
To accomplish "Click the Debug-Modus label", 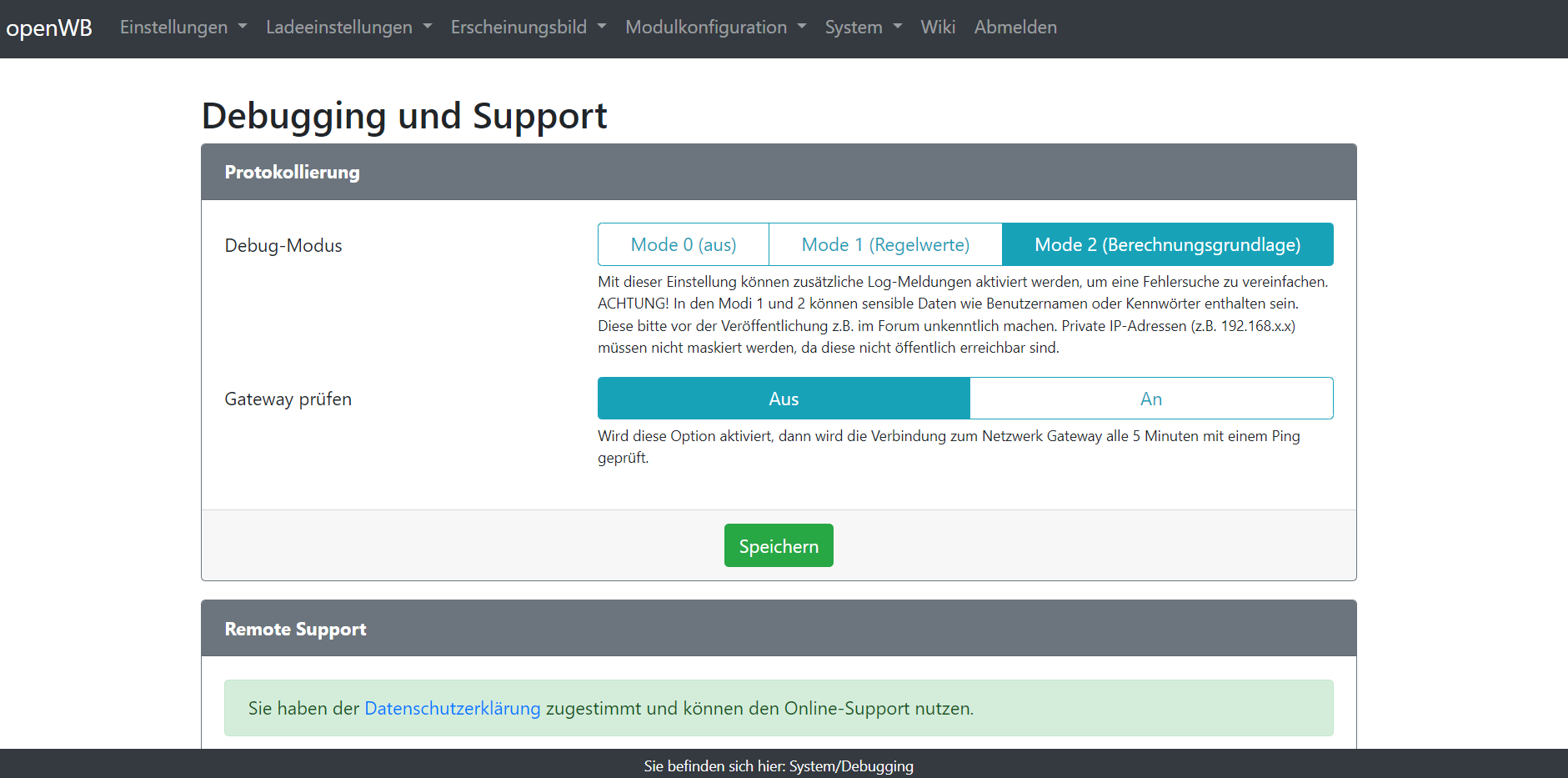I will 283,246.
